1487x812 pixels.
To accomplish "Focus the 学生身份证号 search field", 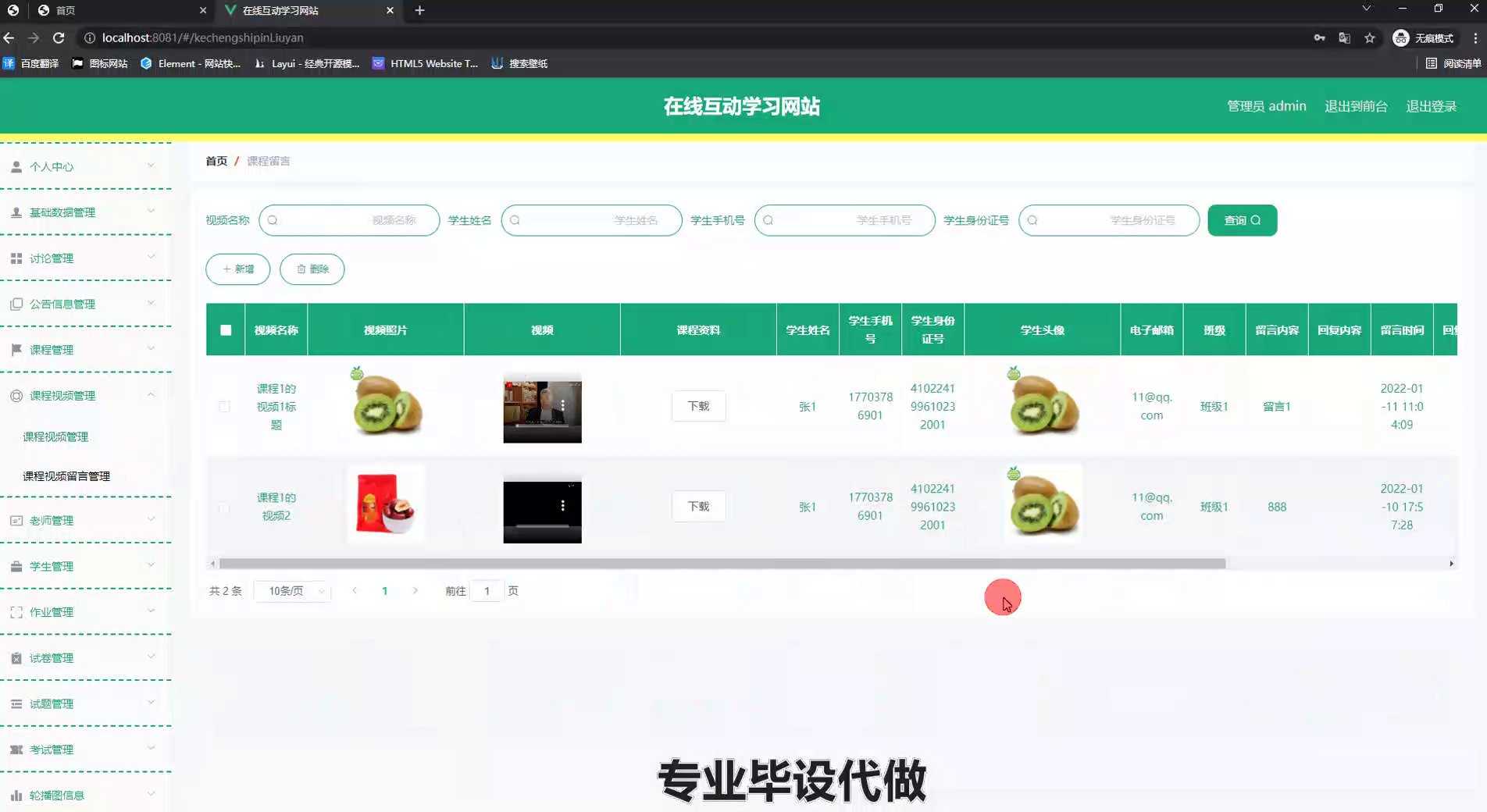I will [1109, 220].
